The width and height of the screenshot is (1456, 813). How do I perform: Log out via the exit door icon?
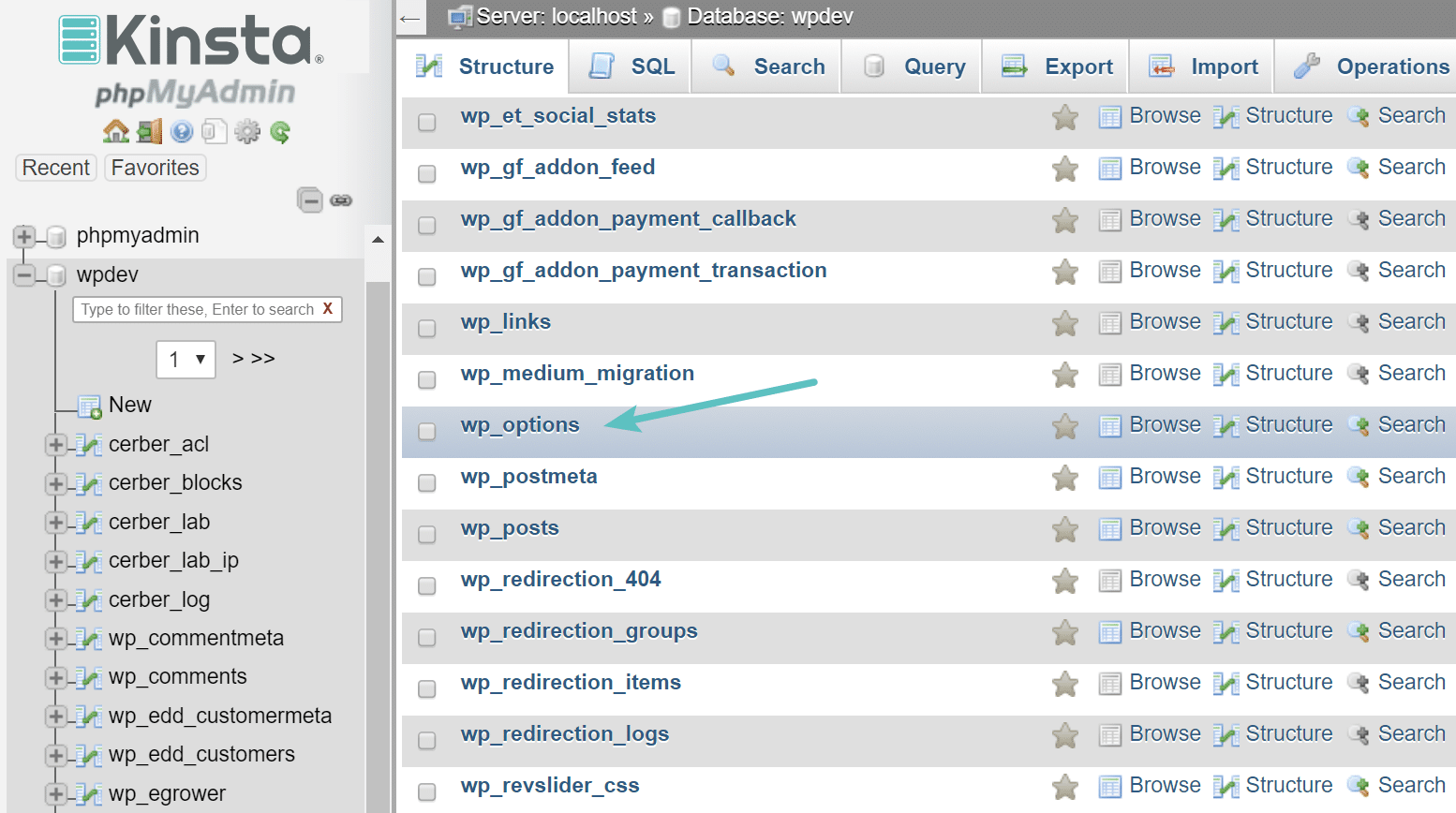click(147, 131)
